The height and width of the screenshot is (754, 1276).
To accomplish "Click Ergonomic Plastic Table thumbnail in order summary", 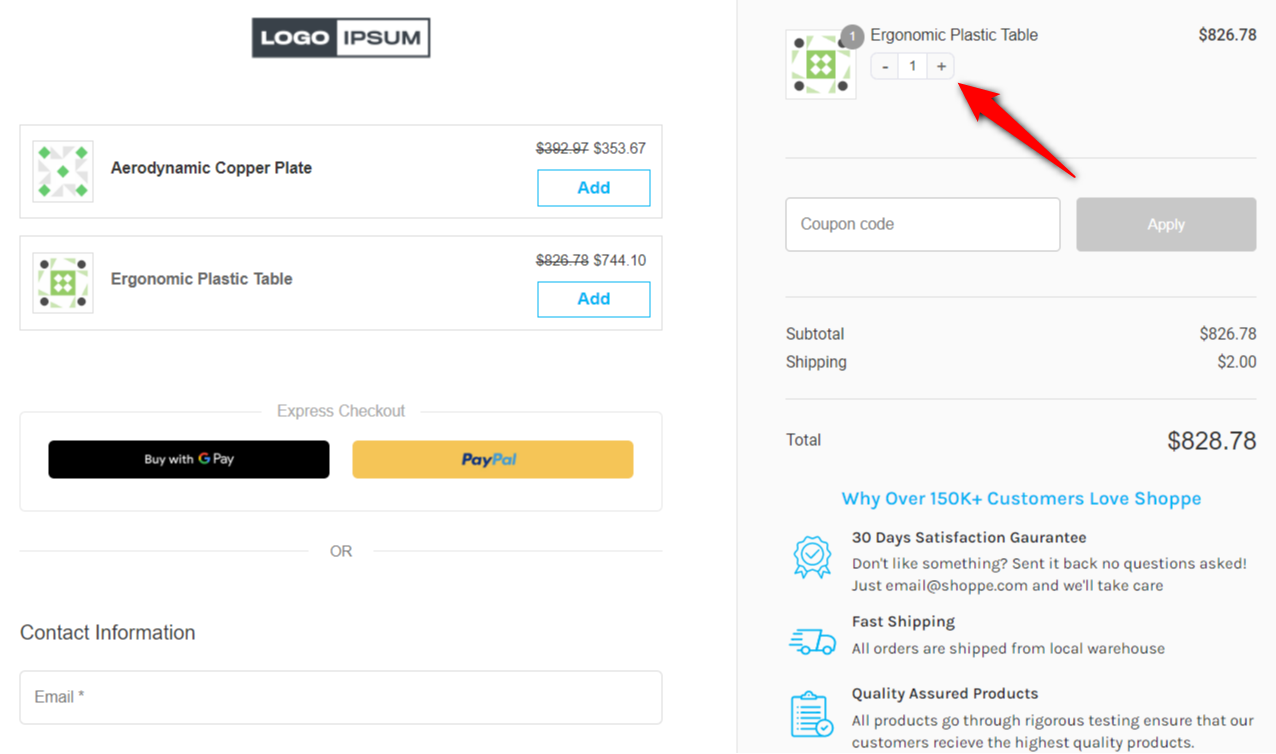I will click(821, 65).
